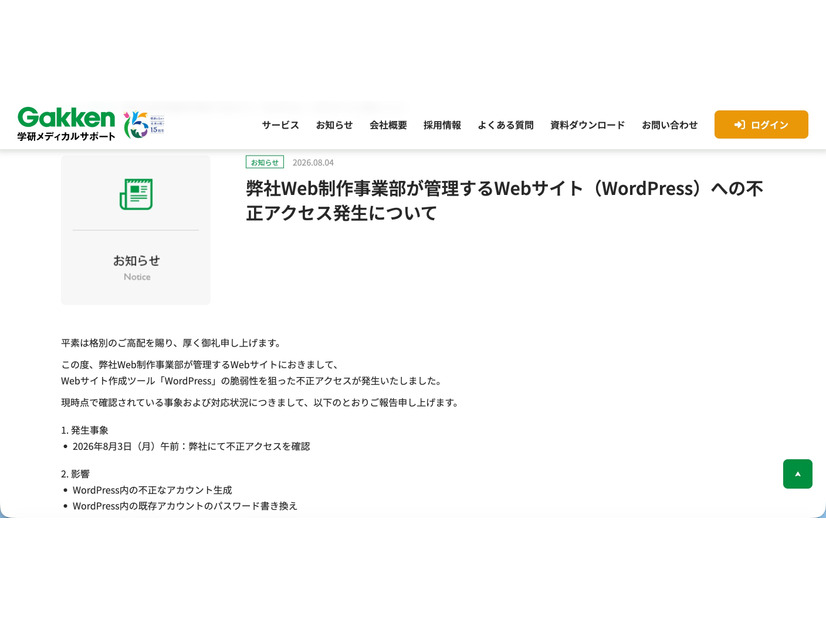Open the お知らせ navigation item
Image resolution: width=826 pixels, height=620 pixels.
click(334, 125)
